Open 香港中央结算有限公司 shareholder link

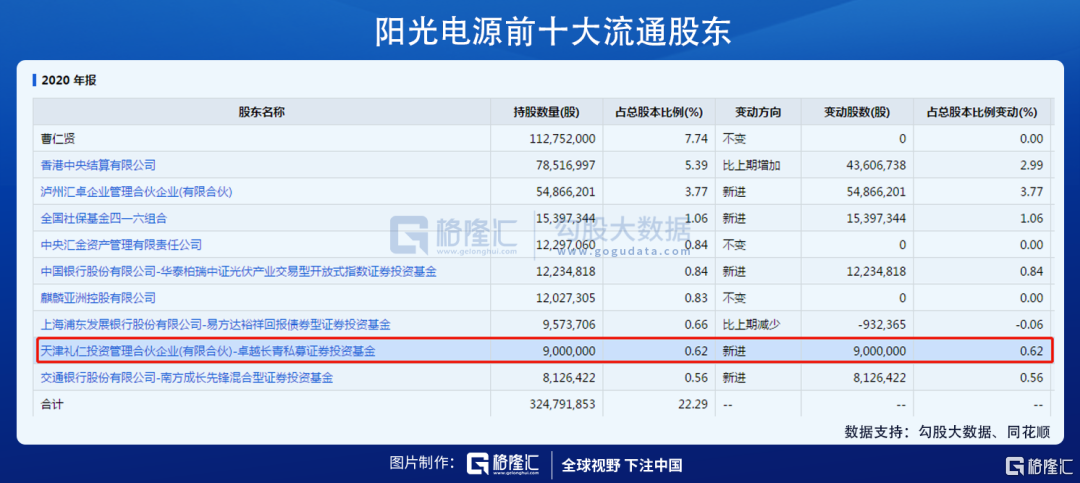coord(98,165)
